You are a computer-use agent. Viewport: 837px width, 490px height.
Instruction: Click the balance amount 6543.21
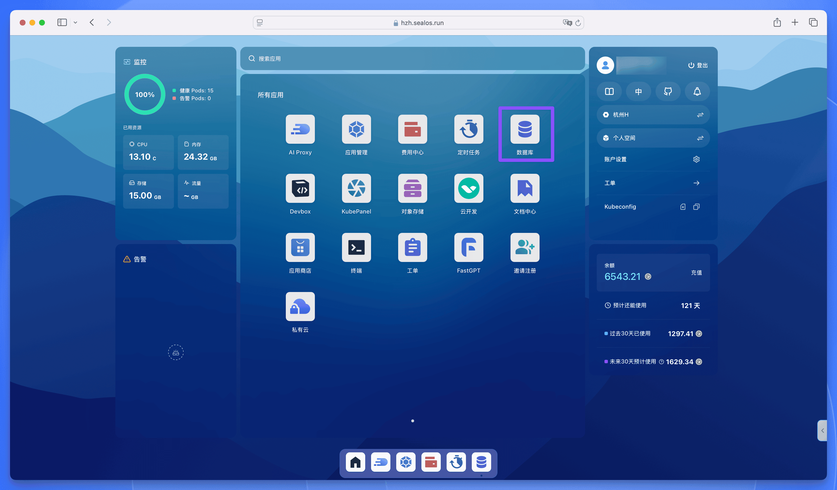pyautogui.click(x=622, y=276)
